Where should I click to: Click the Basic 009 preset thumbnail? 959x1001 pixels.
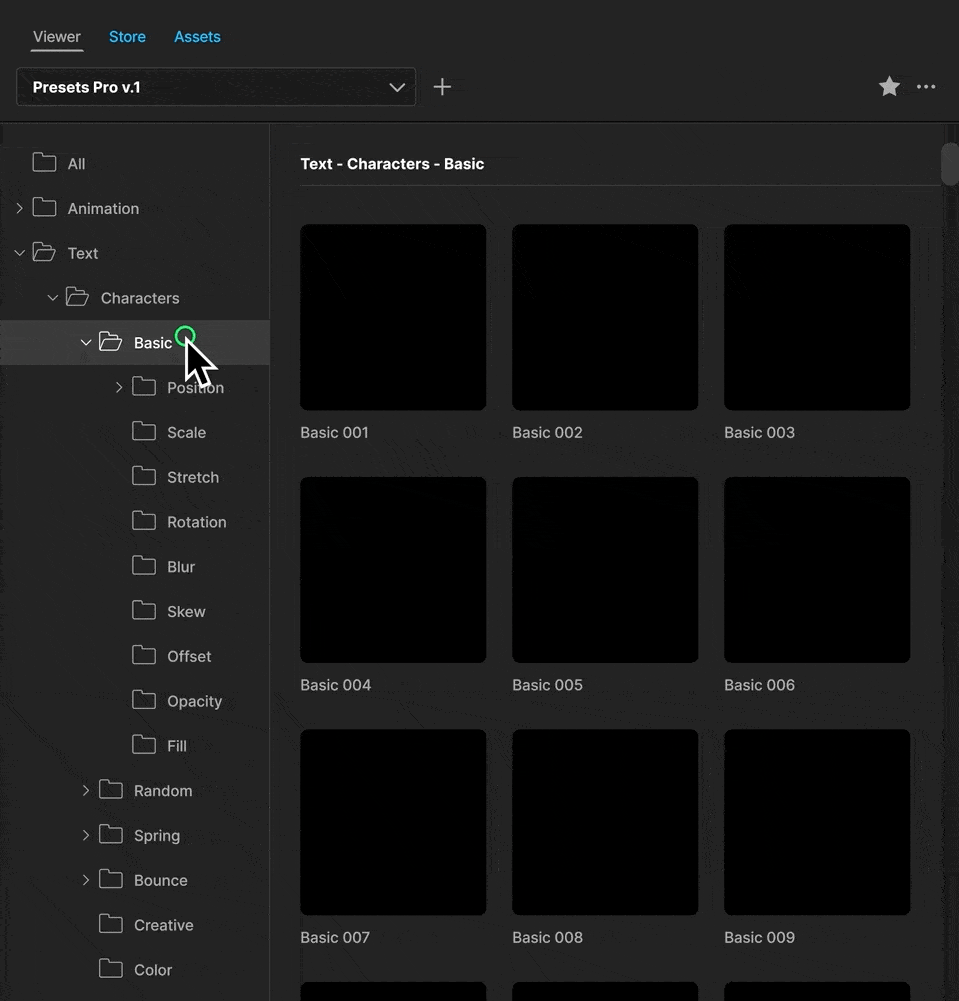pos(816,822)
